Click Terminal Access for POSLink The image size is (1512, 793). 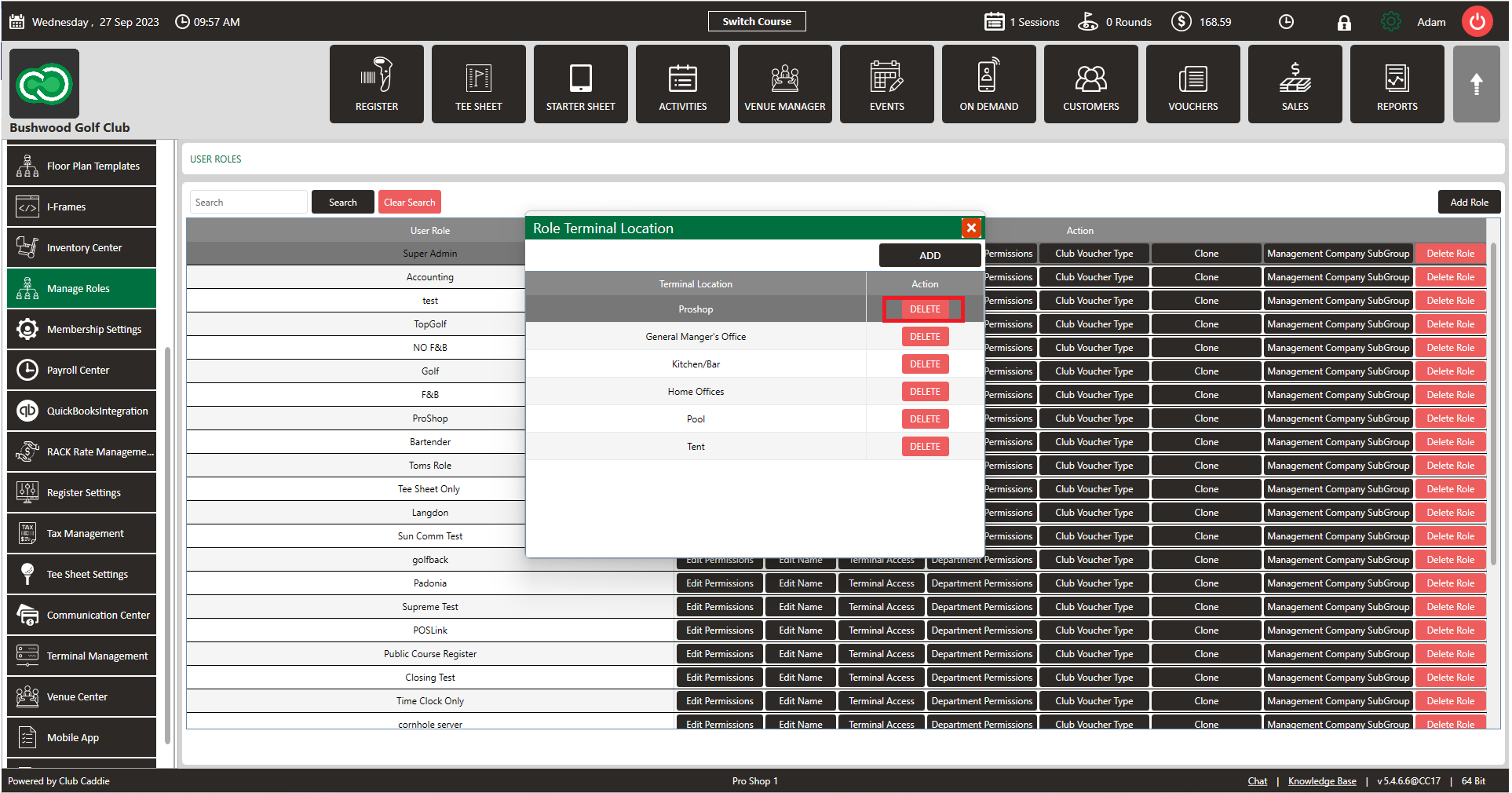pyautogui.click(x=881, y=630)
